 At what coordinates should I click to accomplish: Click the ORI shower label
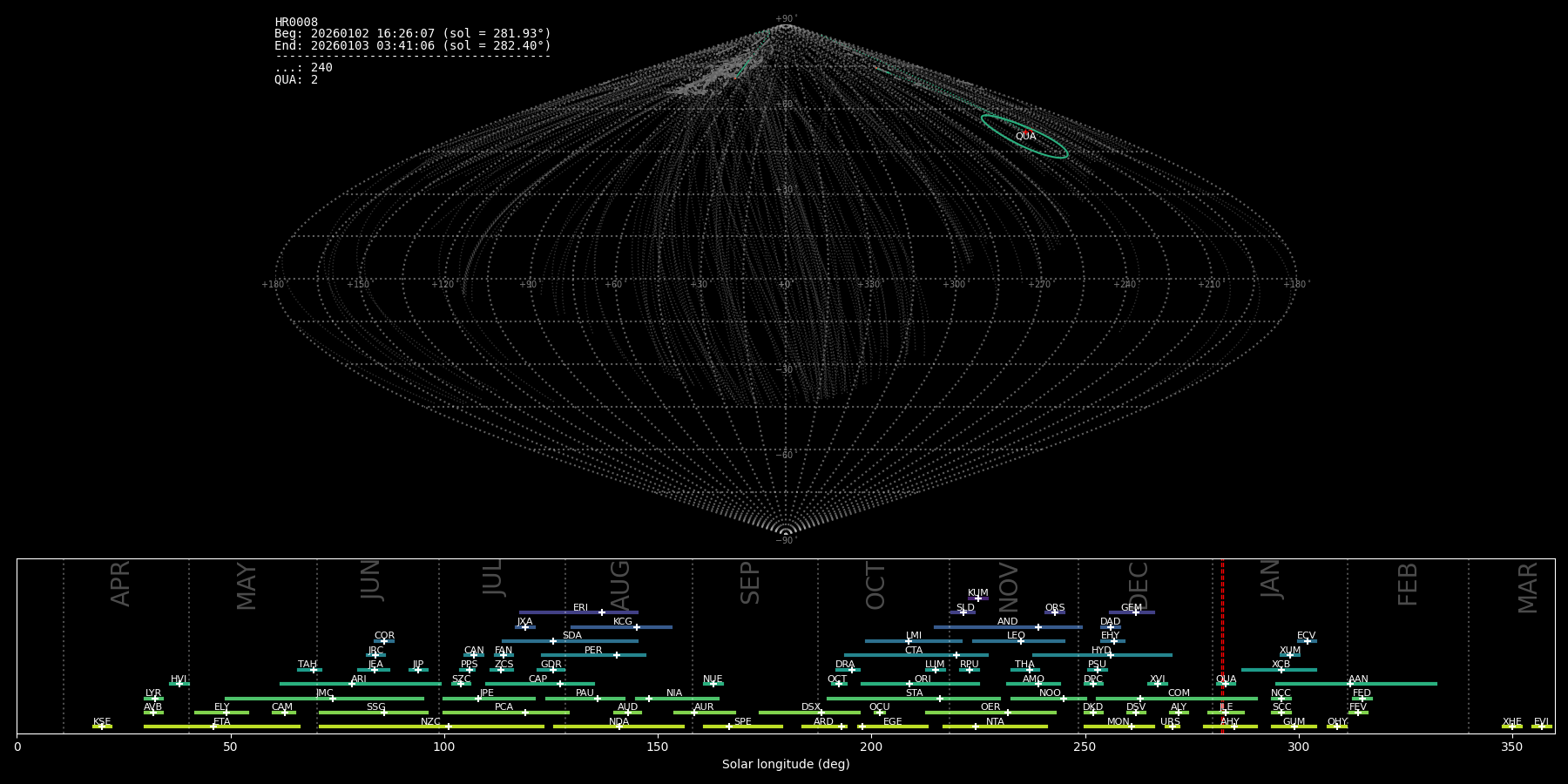pyautogui.click(x=923, y=679)
